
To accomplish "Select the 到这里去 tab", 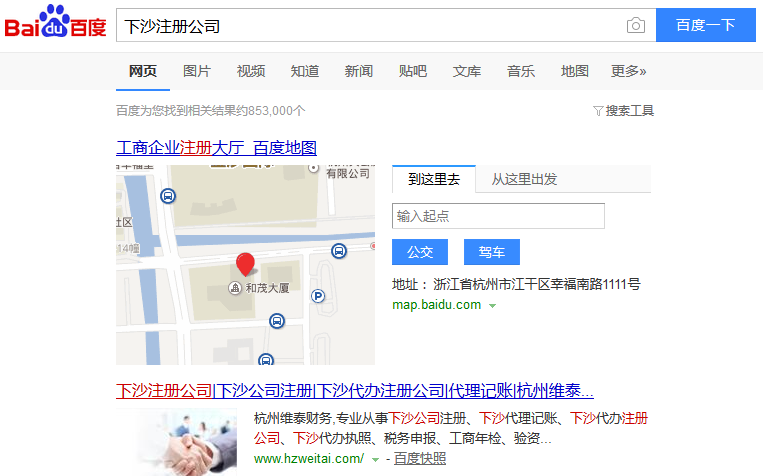I will (x=434, y=179).
